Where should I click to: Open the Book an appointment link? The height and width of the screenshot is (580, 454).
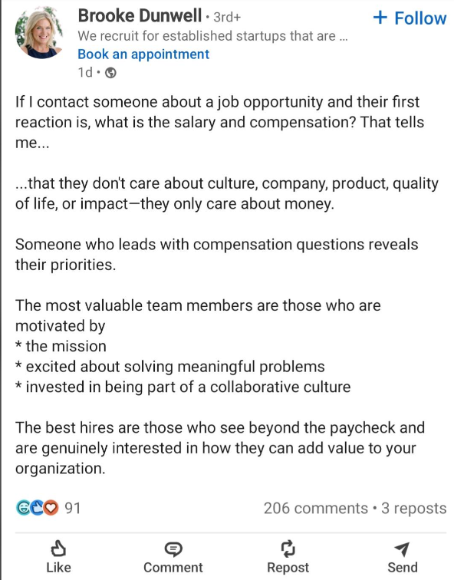coord(143,54)
